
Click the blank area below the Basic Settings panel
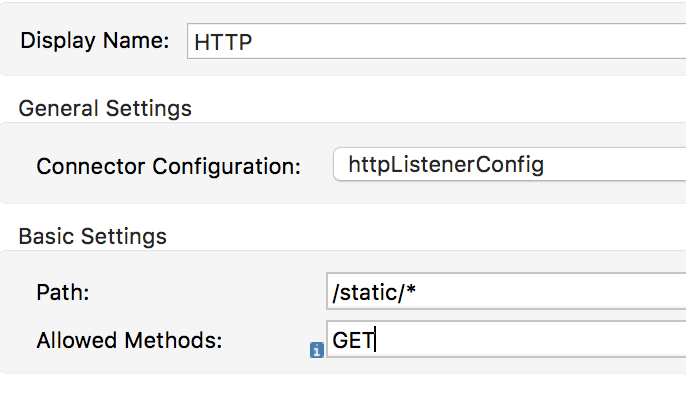(343, 385)
